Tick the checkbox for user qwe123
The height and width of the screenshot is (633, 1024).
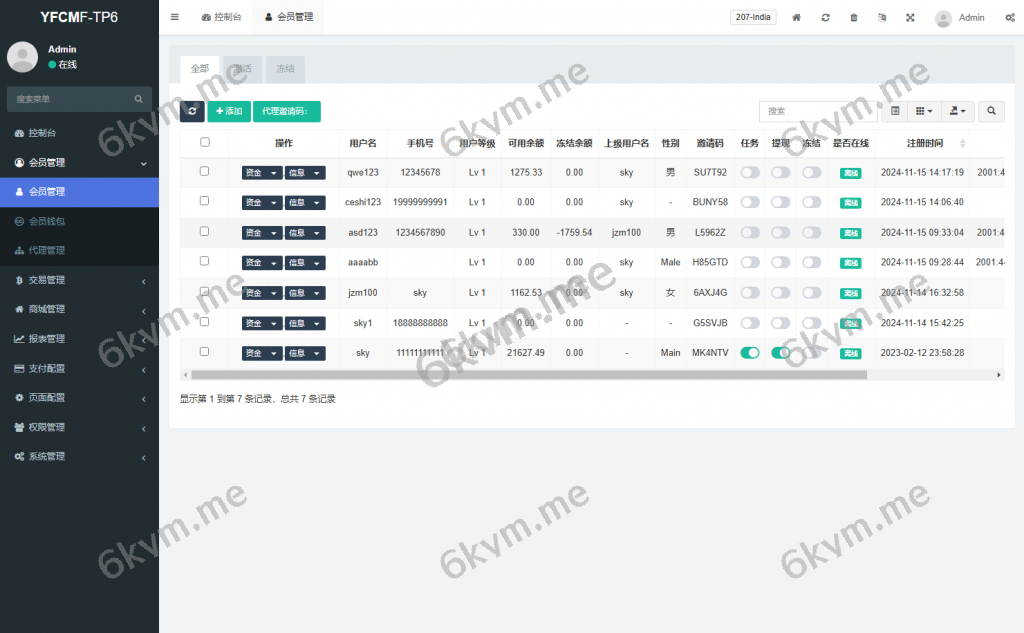tap(205, 171)
